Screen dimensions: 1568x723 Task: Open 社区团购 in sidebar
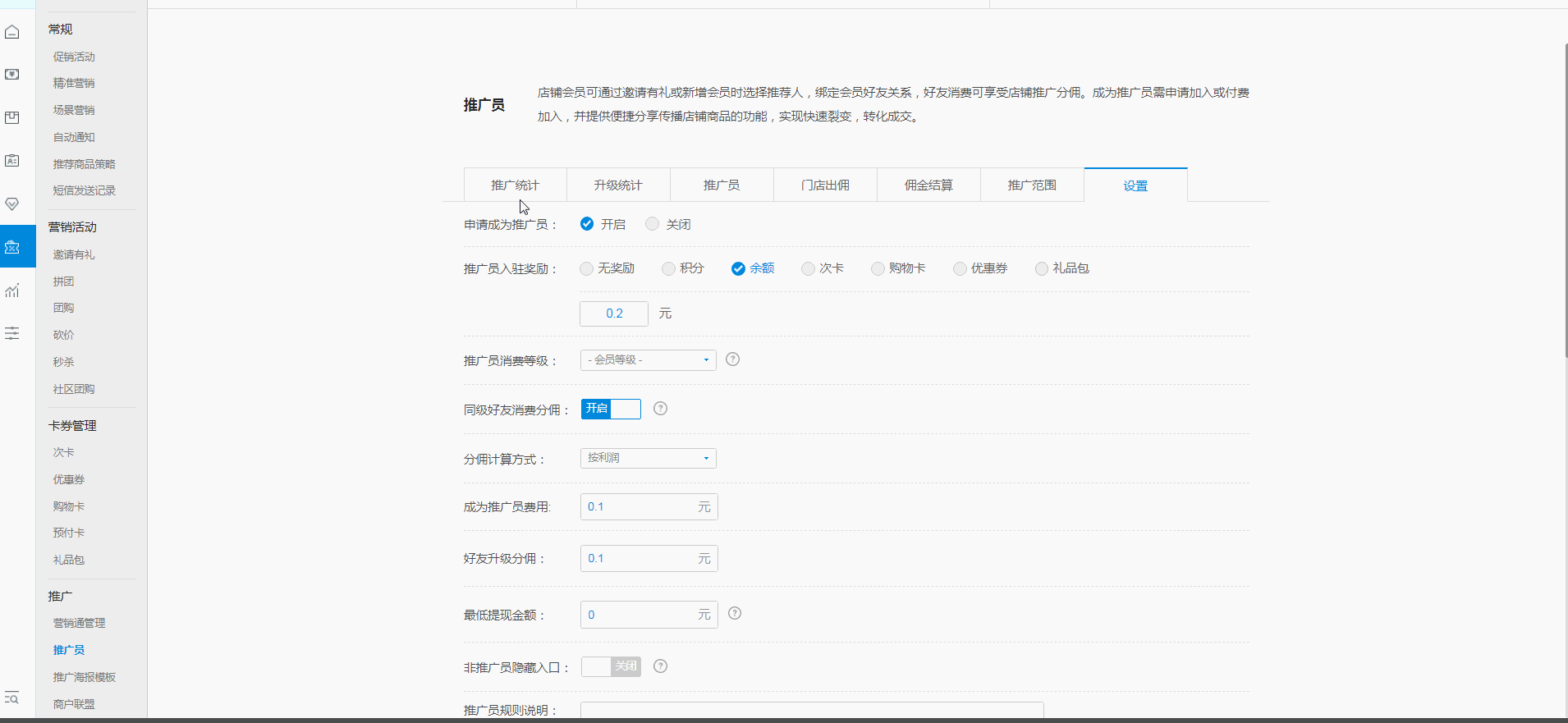[74, 389]
